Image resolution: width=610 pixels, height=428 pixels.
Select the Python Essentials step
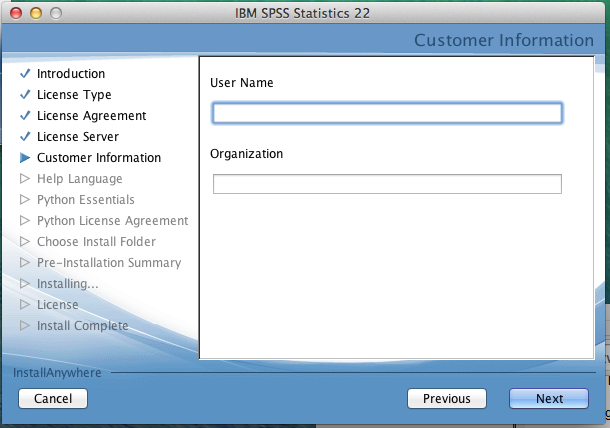click(86, 200)
